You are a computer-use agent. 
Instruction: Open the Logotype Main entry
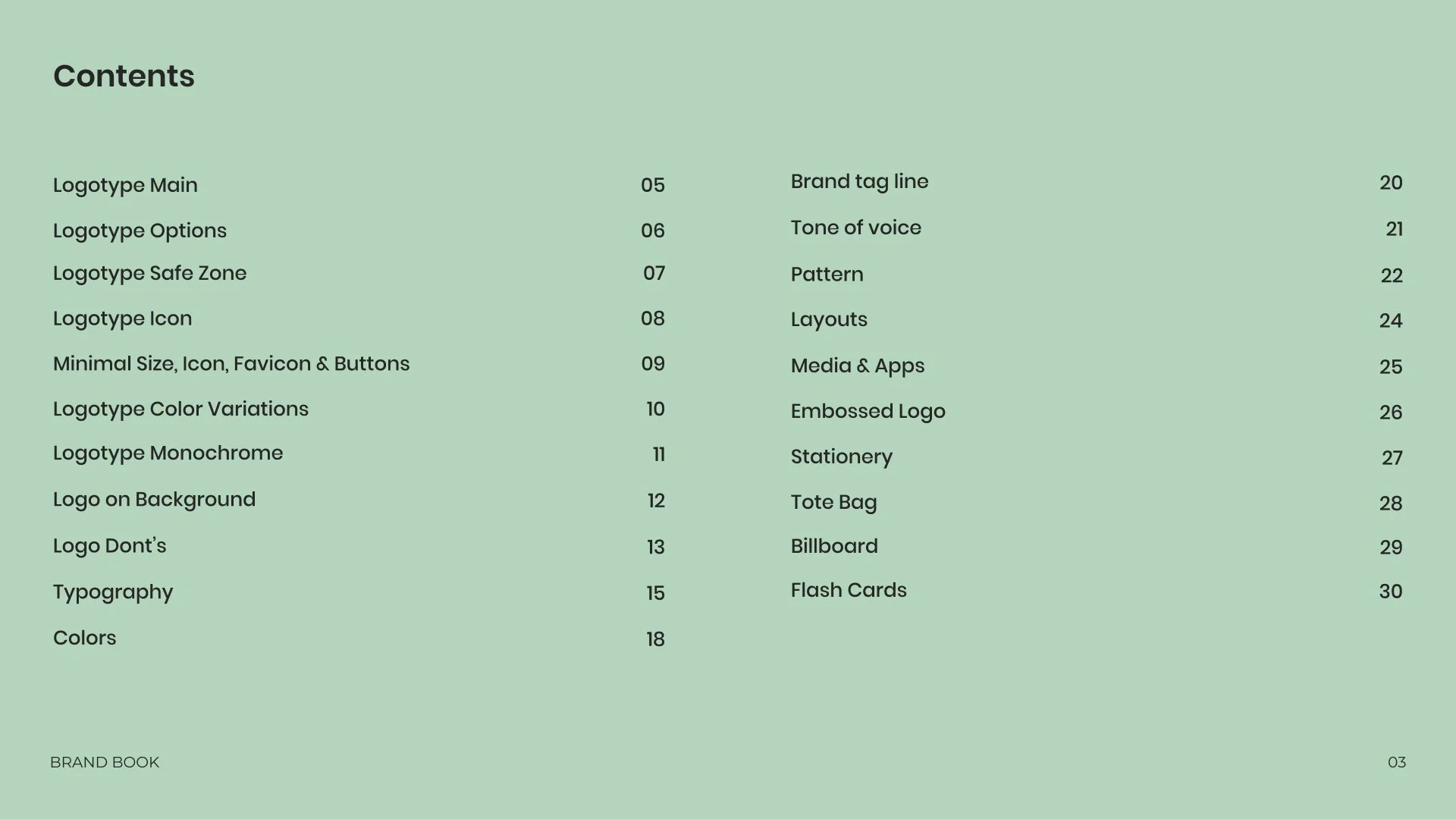coord(125,185)
